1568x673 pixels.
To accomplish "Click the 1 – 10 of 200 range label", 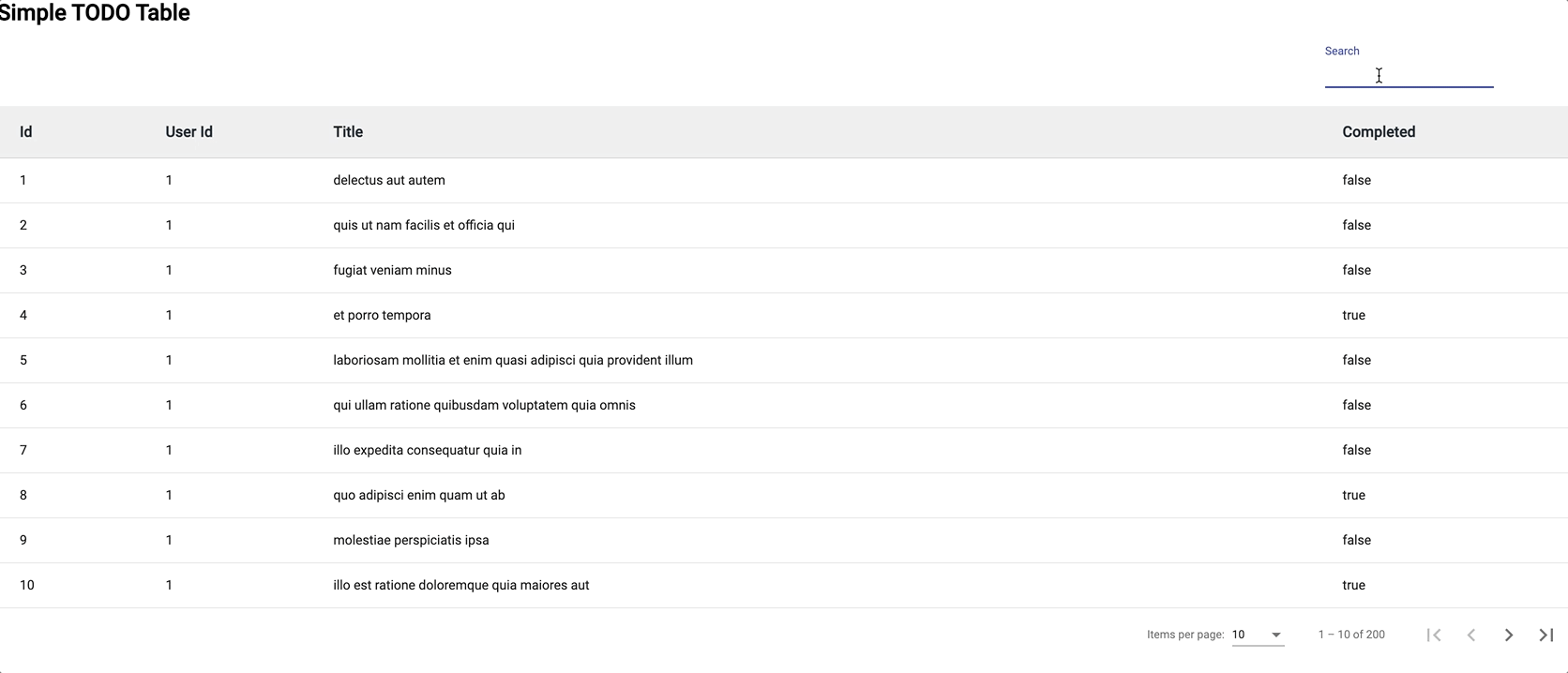I will pyautogui.click(x=1351, y=635).
